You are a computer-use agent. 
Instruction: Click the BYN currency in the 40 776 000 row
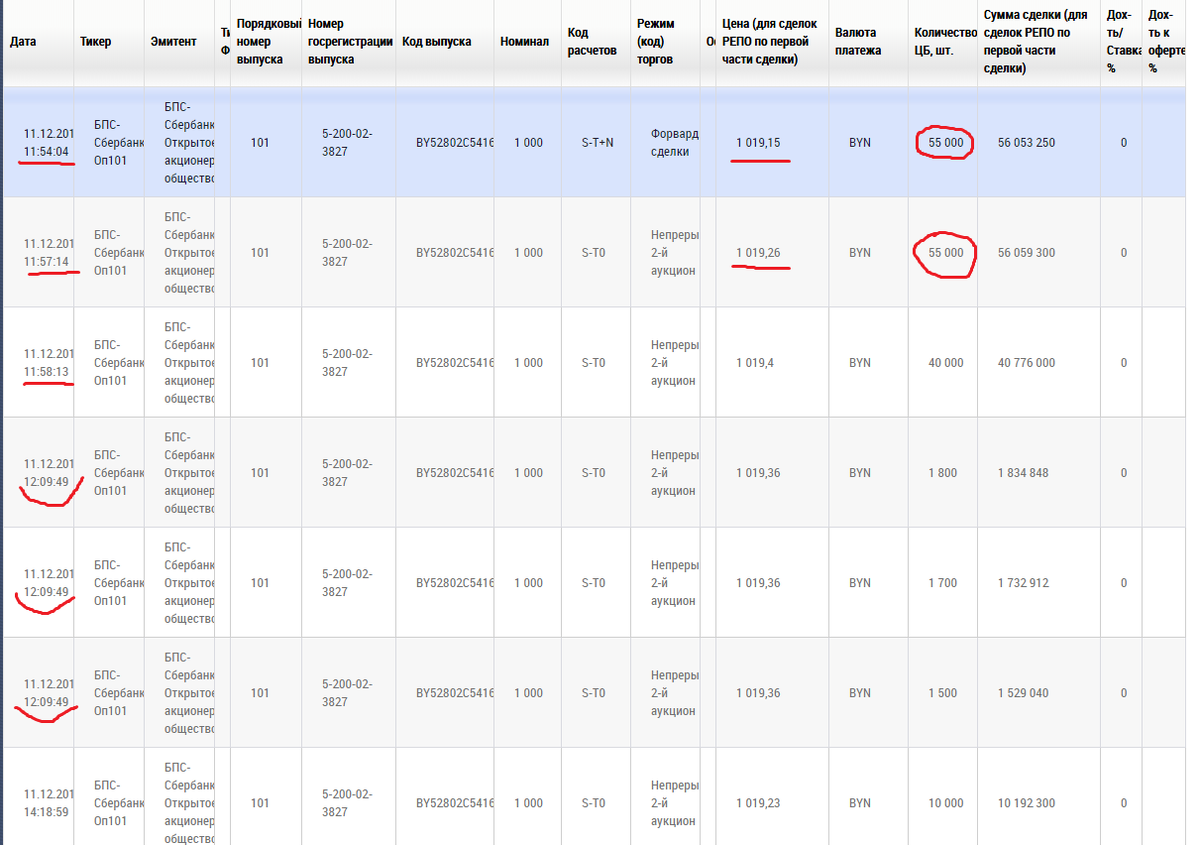click(860, 363)
